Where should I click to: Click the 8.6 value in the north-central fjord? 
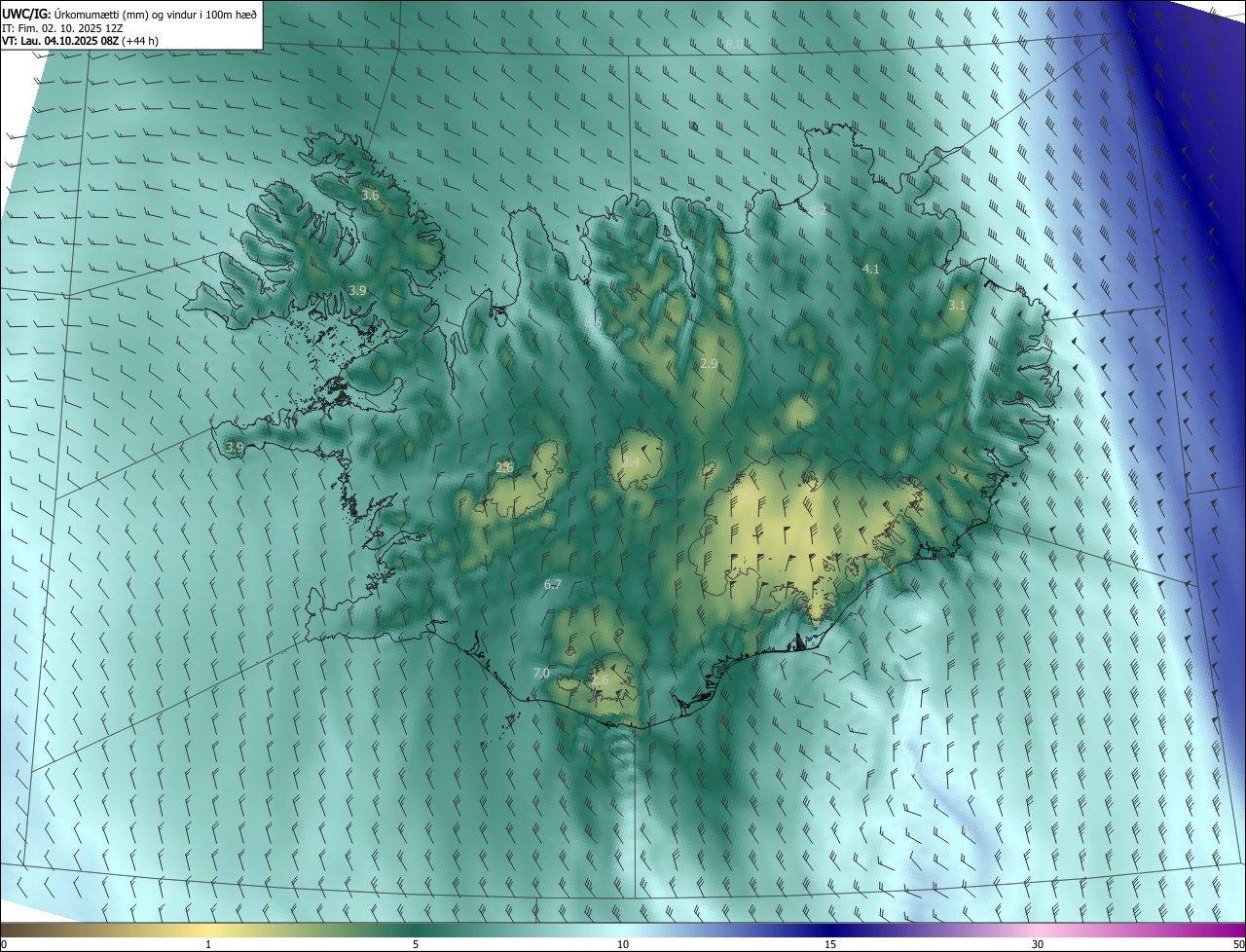[x=593, y=323]
